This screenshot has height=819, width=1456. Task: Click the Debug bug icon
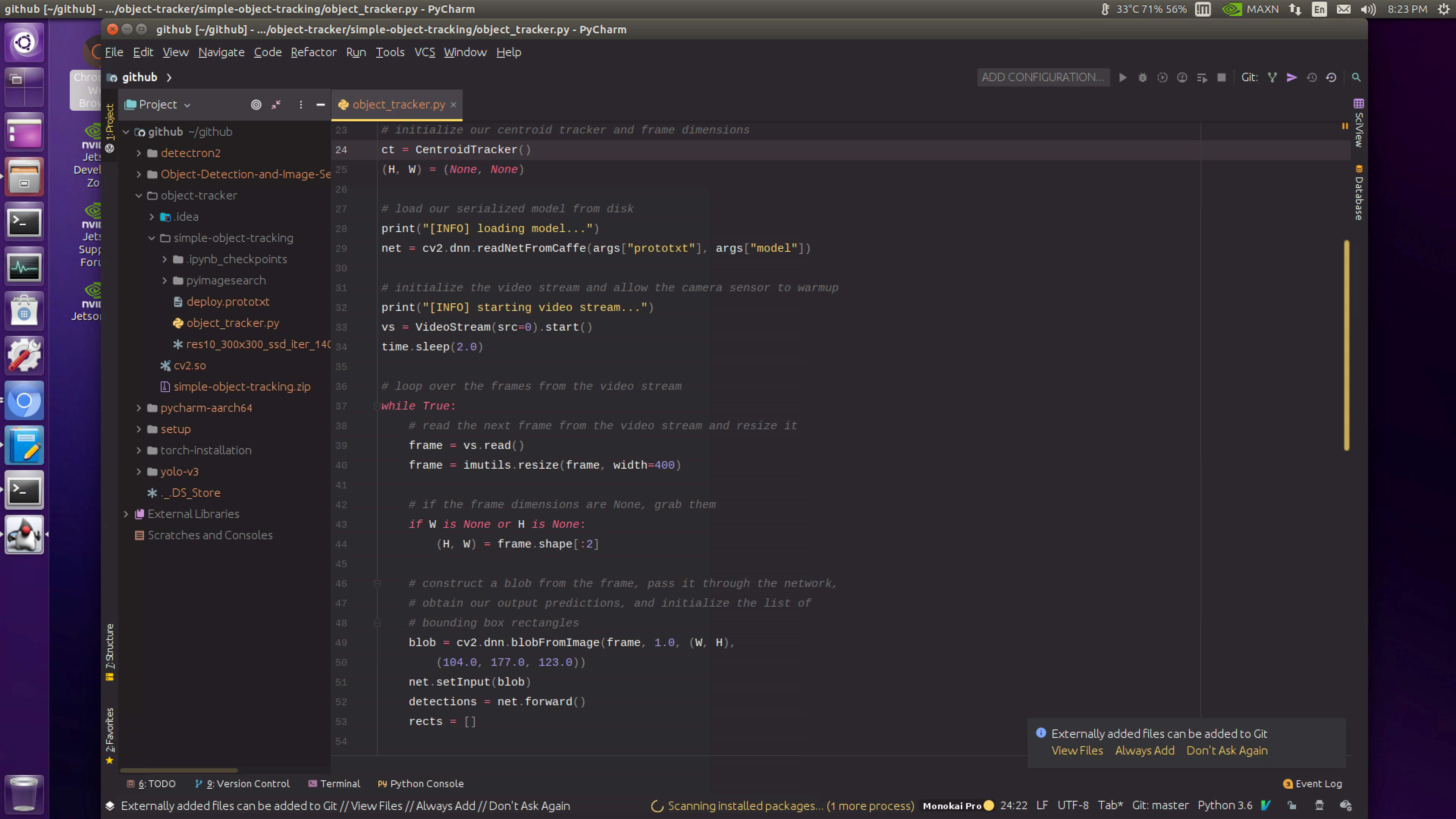click(1142, 77)
